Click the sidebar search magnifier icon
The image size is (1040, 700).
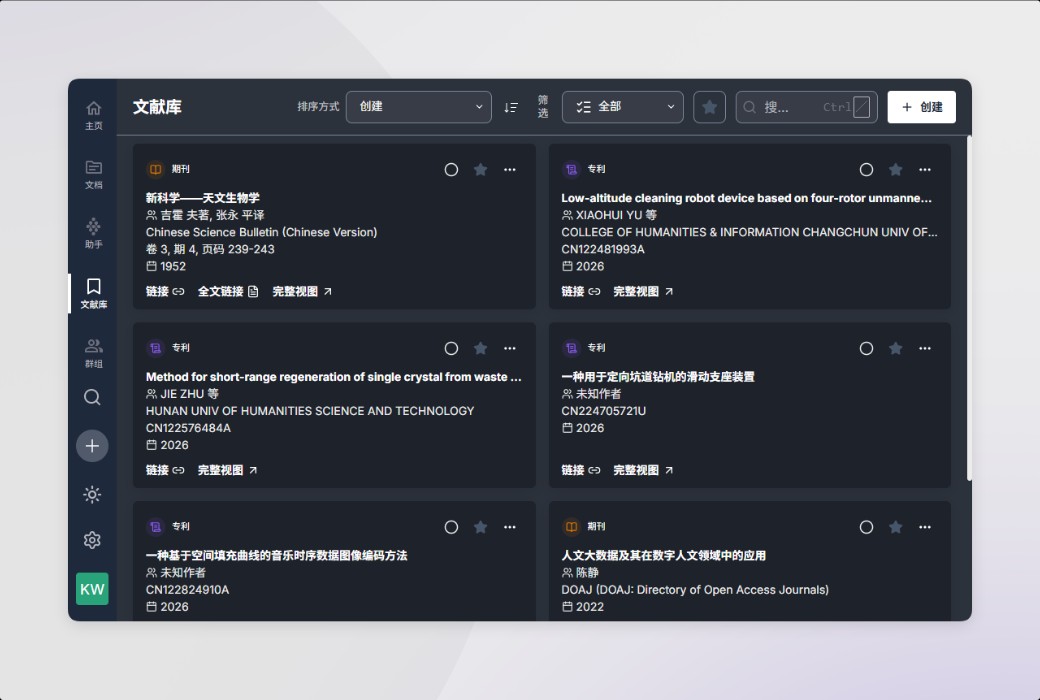point(92,397)
